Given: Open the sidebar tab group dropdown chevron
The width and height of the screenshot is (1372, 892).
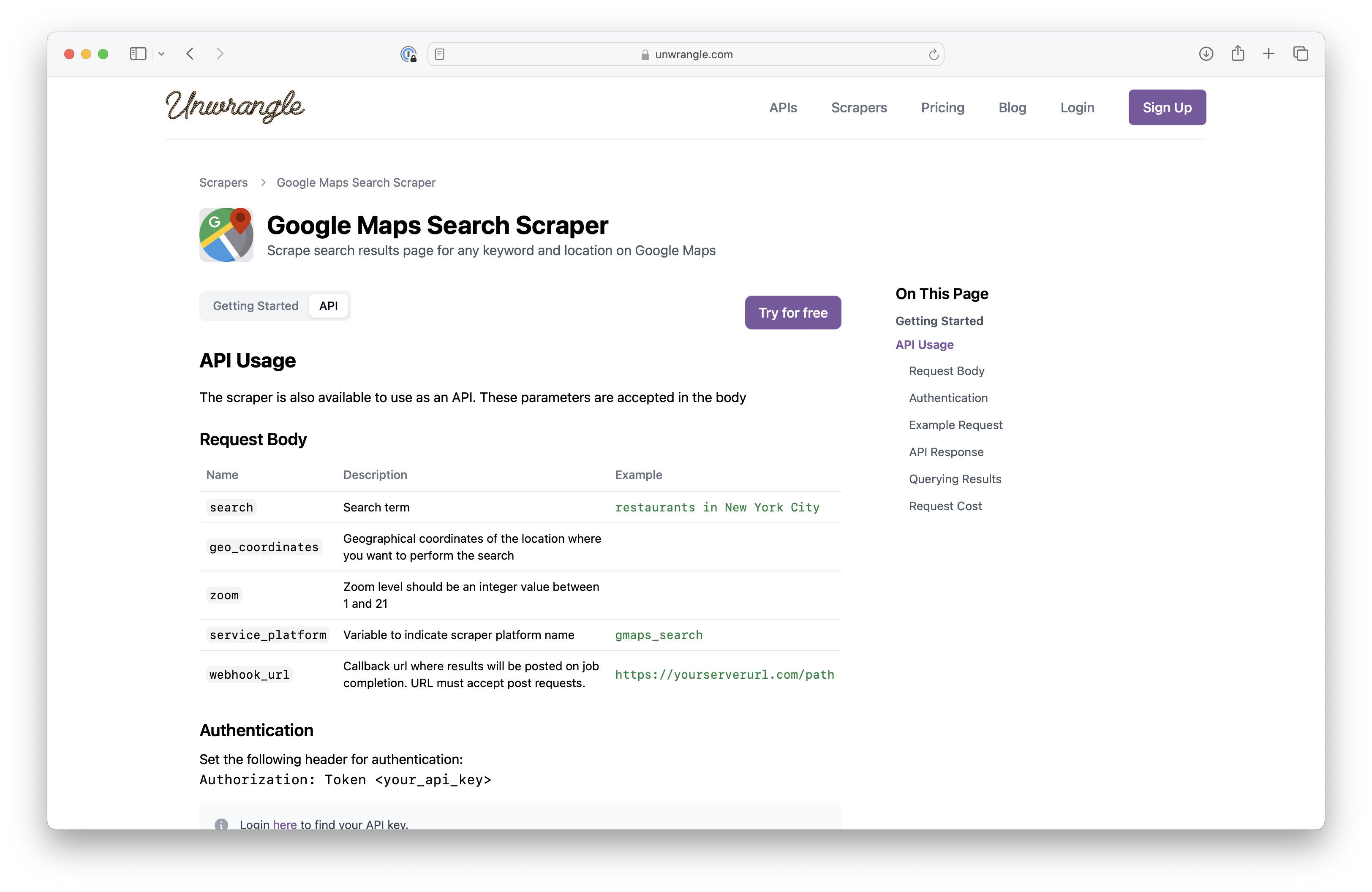Looking at the screenshot, I should [161, 54].
